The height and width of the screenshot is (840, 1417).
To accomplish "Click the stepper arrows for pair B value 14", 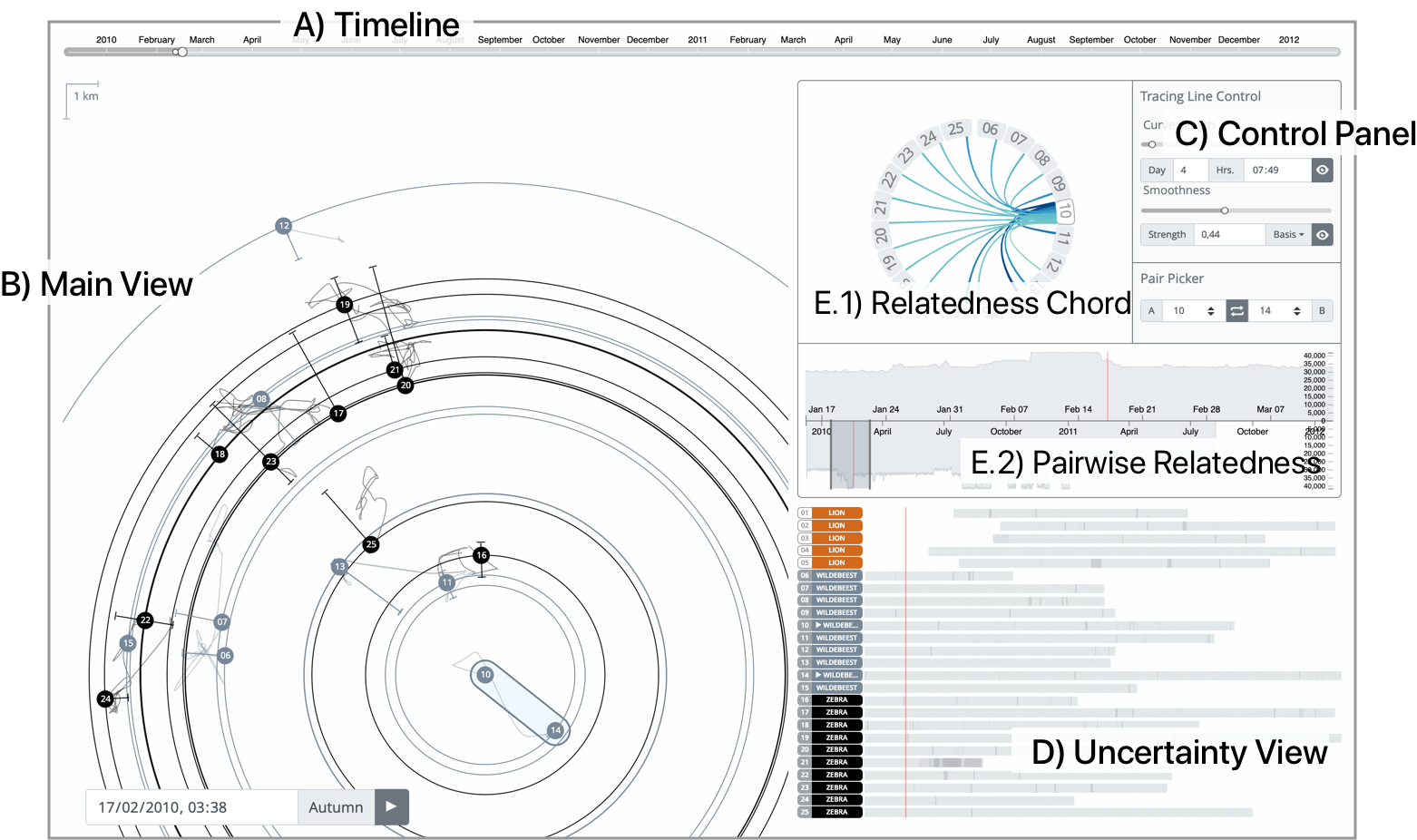I will pos(1296,311).
